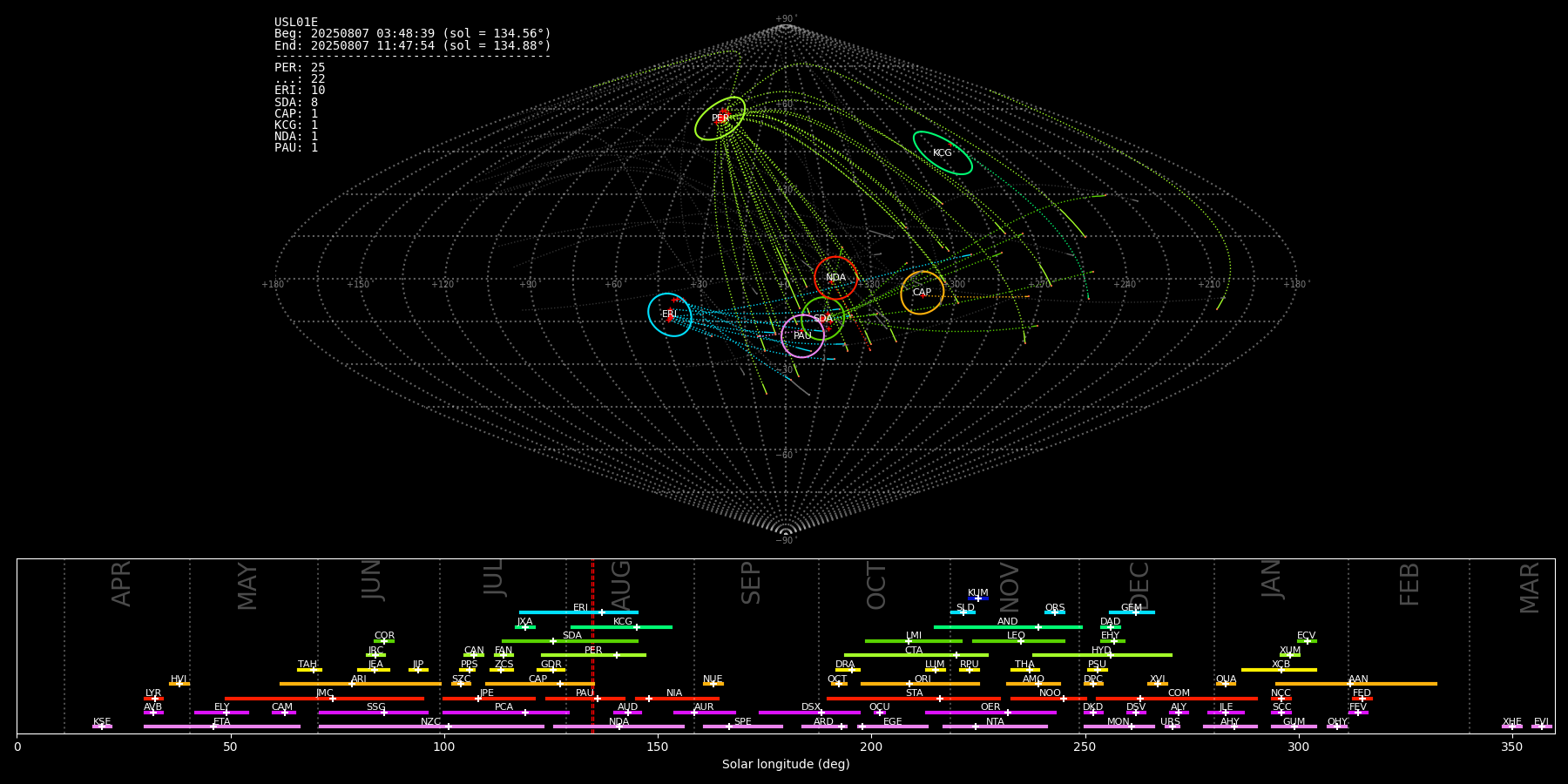The width and height of the screenshot is (1568, 784).
Task: Click the red JMC bar in timeline
Action: coord(325,698)
